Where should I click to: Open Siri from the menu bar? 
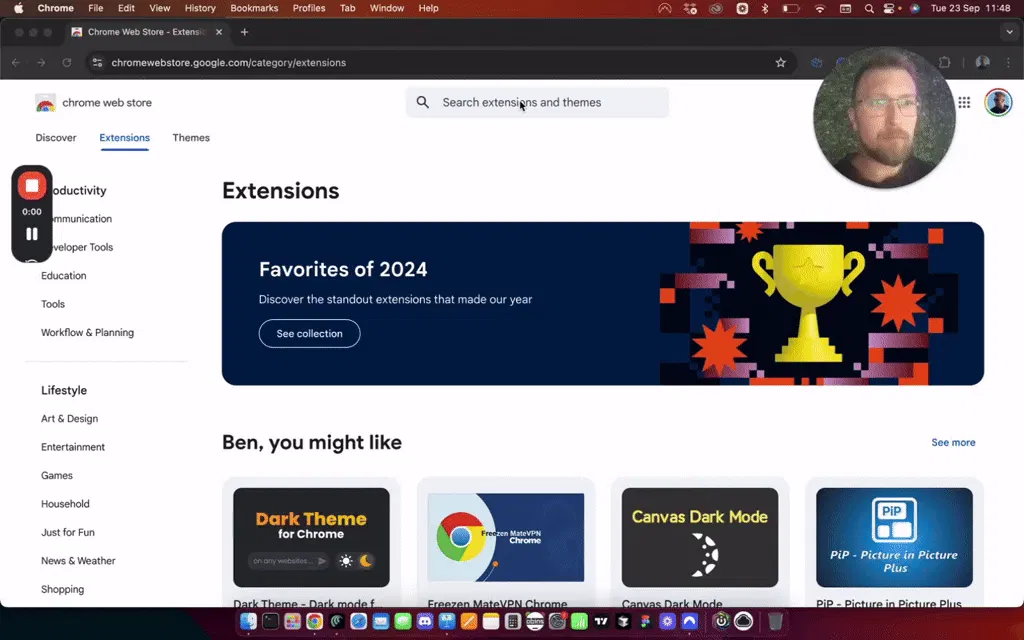pos(915,8)
